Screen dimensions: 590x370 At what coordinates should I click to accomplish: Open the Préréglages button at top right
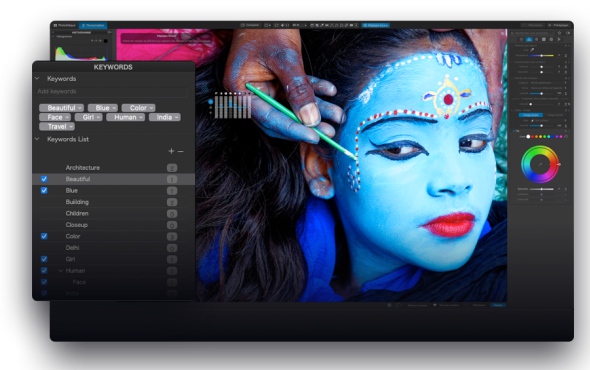point(558,25)
